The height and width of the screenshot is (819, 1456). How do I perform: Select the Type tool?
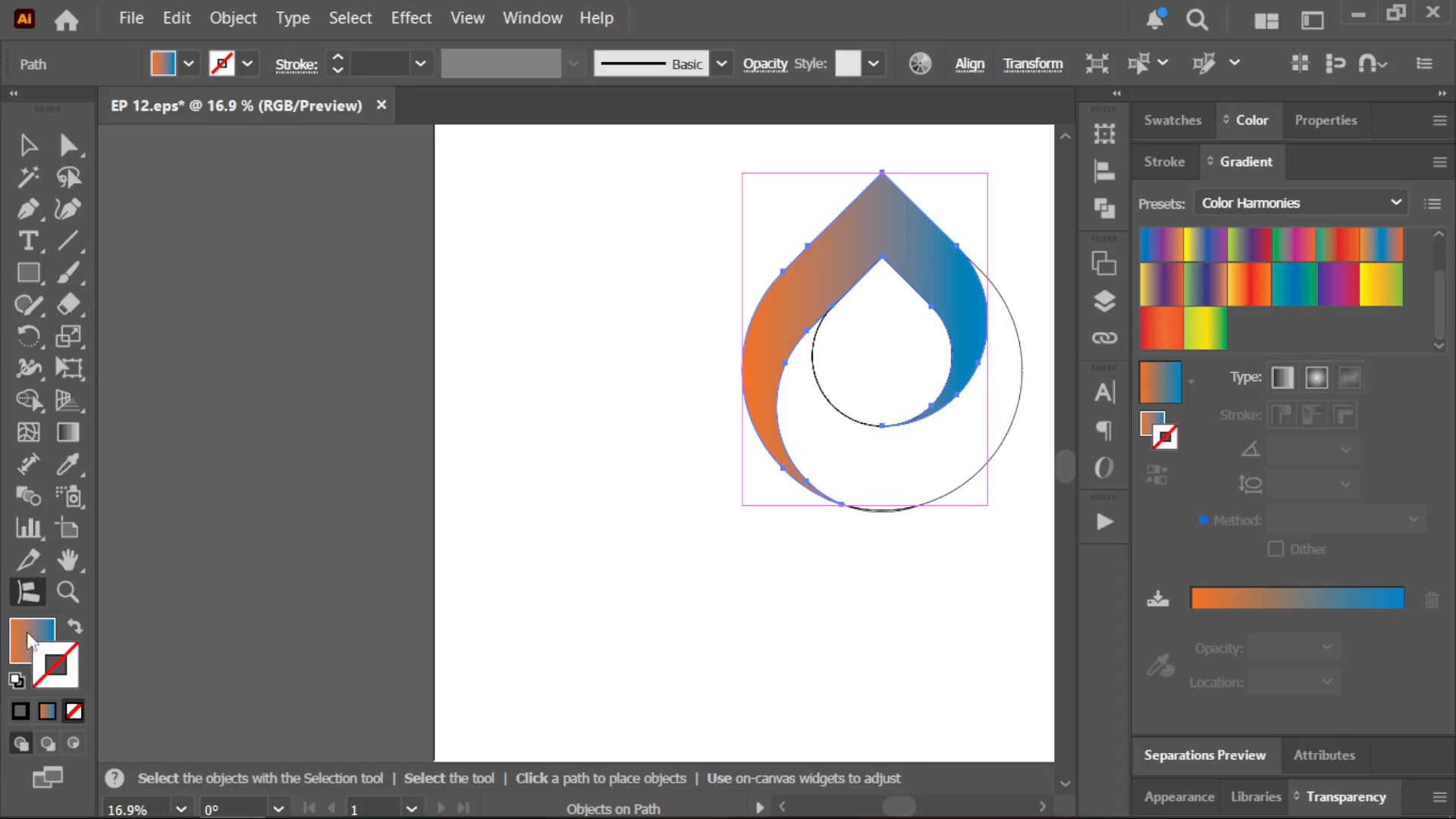[28, 241]
